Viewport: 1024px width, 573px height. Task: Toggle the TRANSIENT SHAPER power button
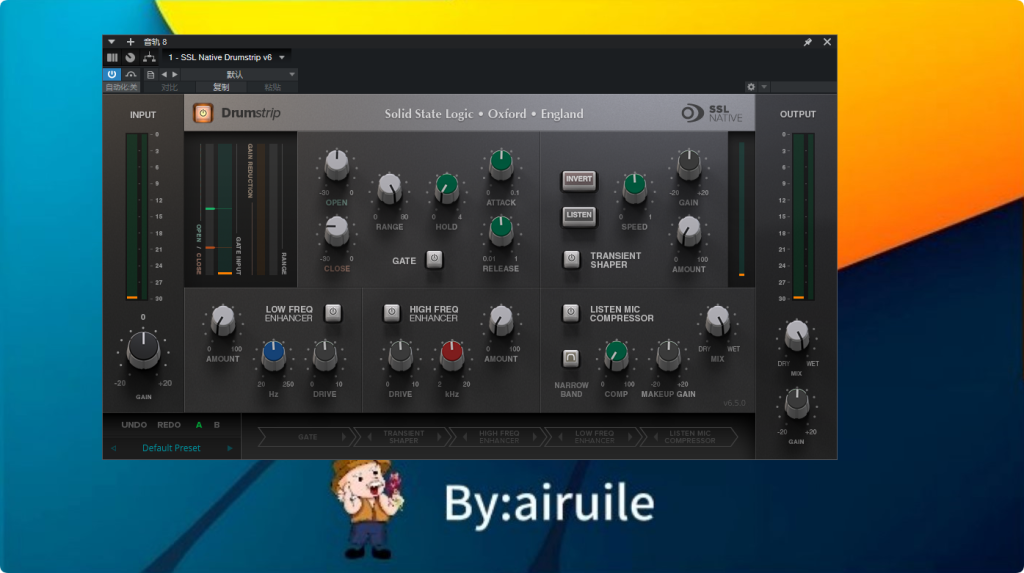tap(571, 259)
